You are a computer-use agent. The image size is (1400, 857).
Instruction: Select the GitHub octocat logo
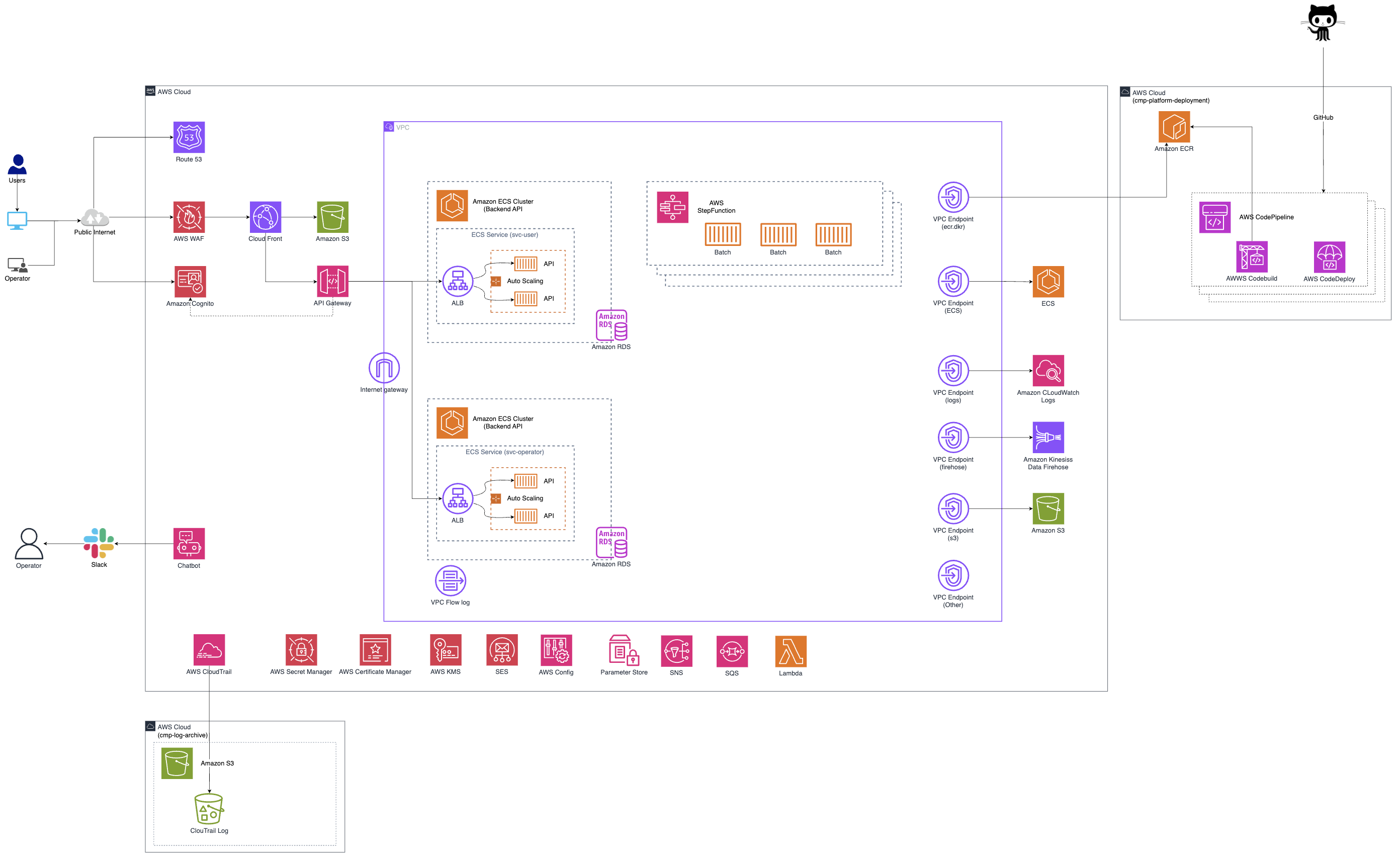[1322, 23]
